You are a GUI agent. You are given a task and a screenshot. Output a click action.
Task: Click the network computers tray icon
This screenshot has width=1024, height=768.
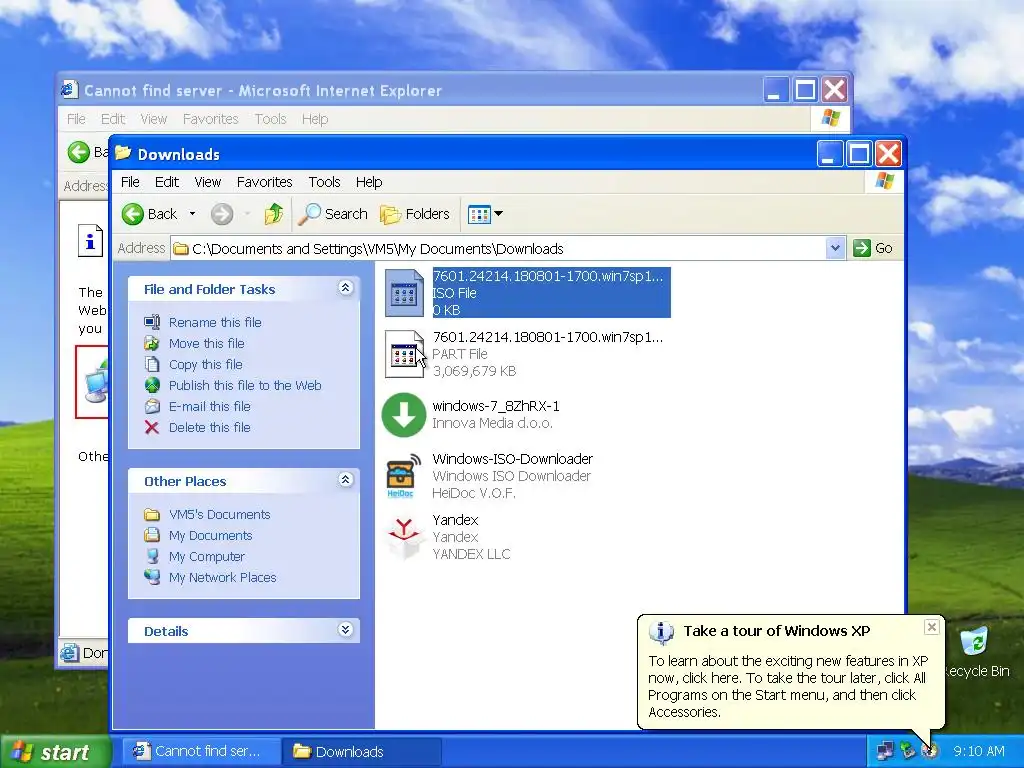tap(885, 751)
